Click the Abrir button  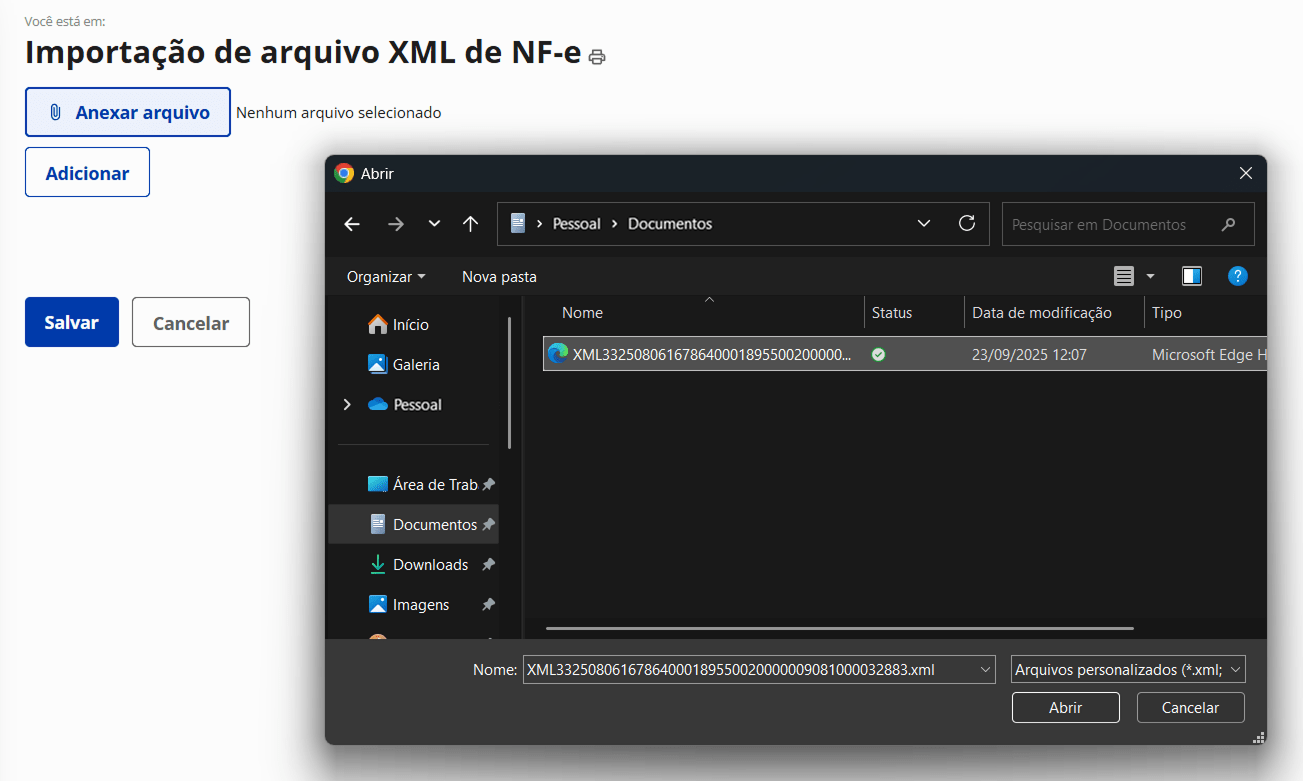(1065, 708)
